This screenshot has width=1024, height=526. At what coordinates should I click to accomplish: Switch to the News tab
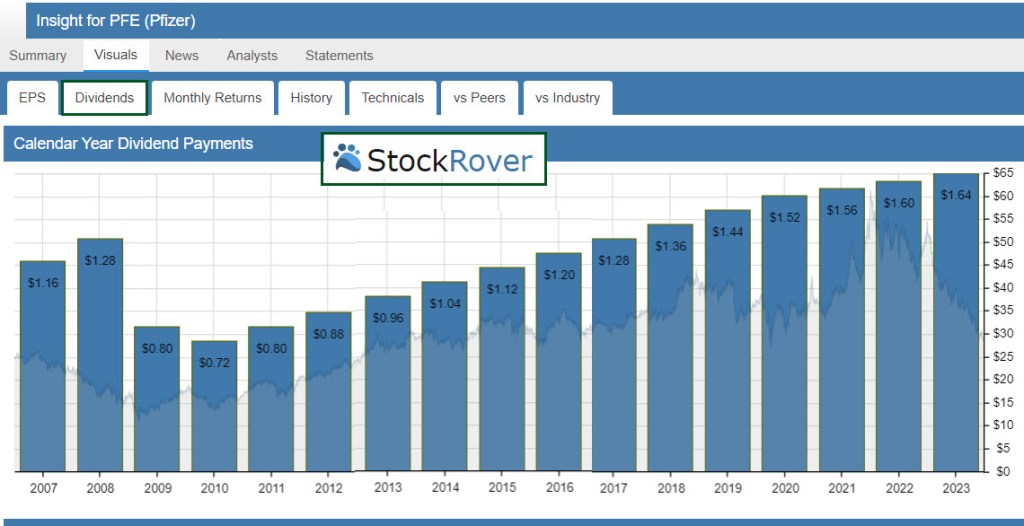tap(182, 56)
